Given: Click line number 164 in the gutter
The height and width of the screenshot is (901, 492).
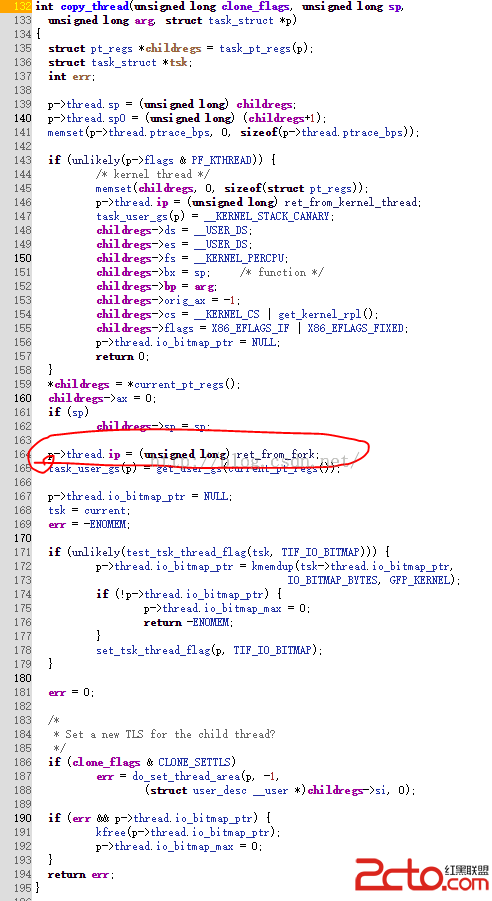Looking at the screenshot, I should point(22,455).
